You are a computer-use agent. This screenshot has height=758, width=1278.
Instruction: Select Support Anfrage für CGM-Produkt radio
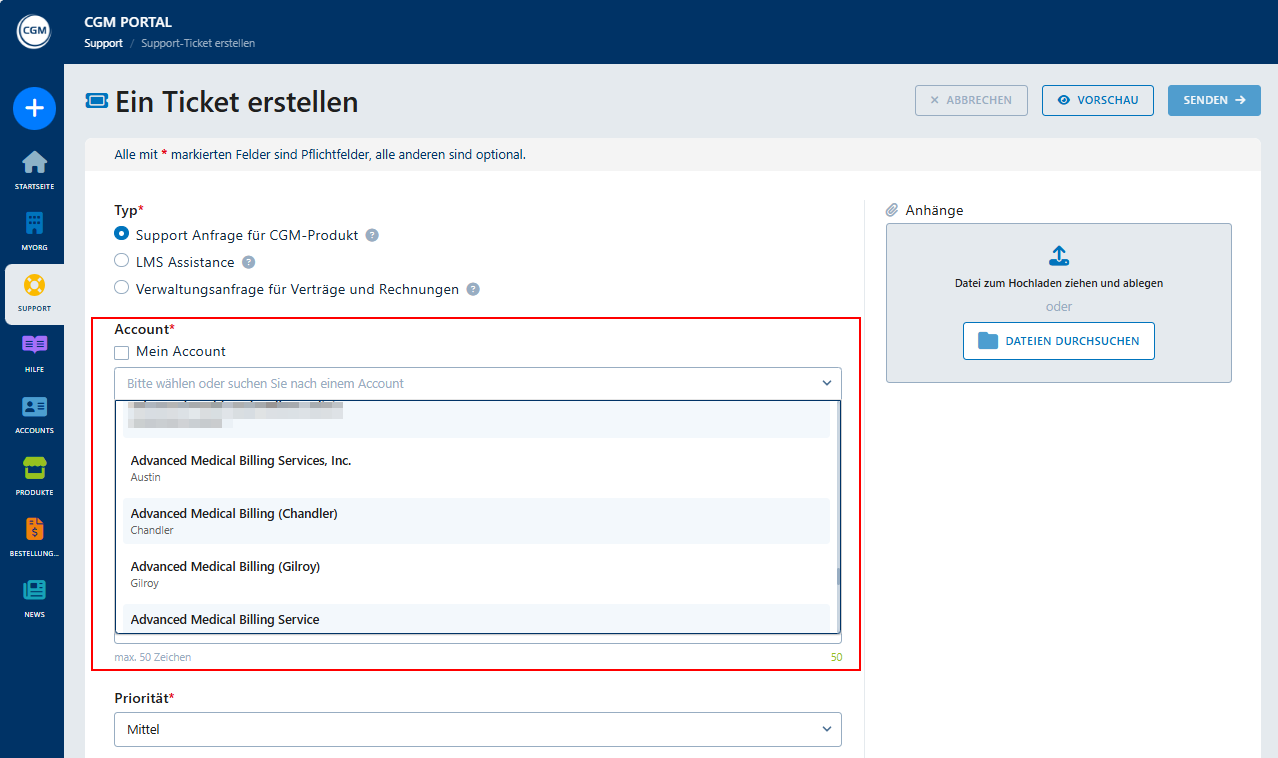tap(122, 234)
